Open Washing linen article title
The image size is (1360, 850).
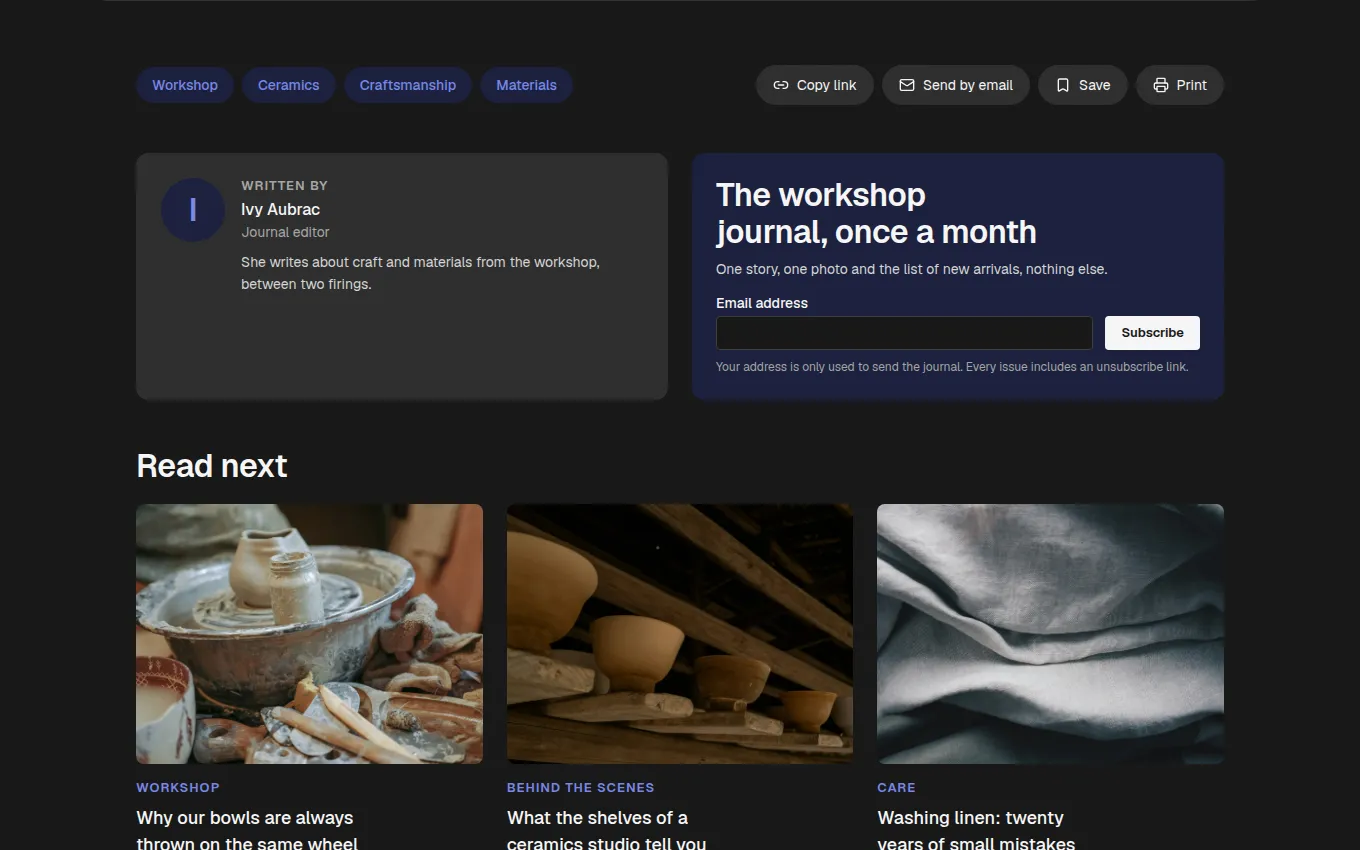click(x=976, y=830)
